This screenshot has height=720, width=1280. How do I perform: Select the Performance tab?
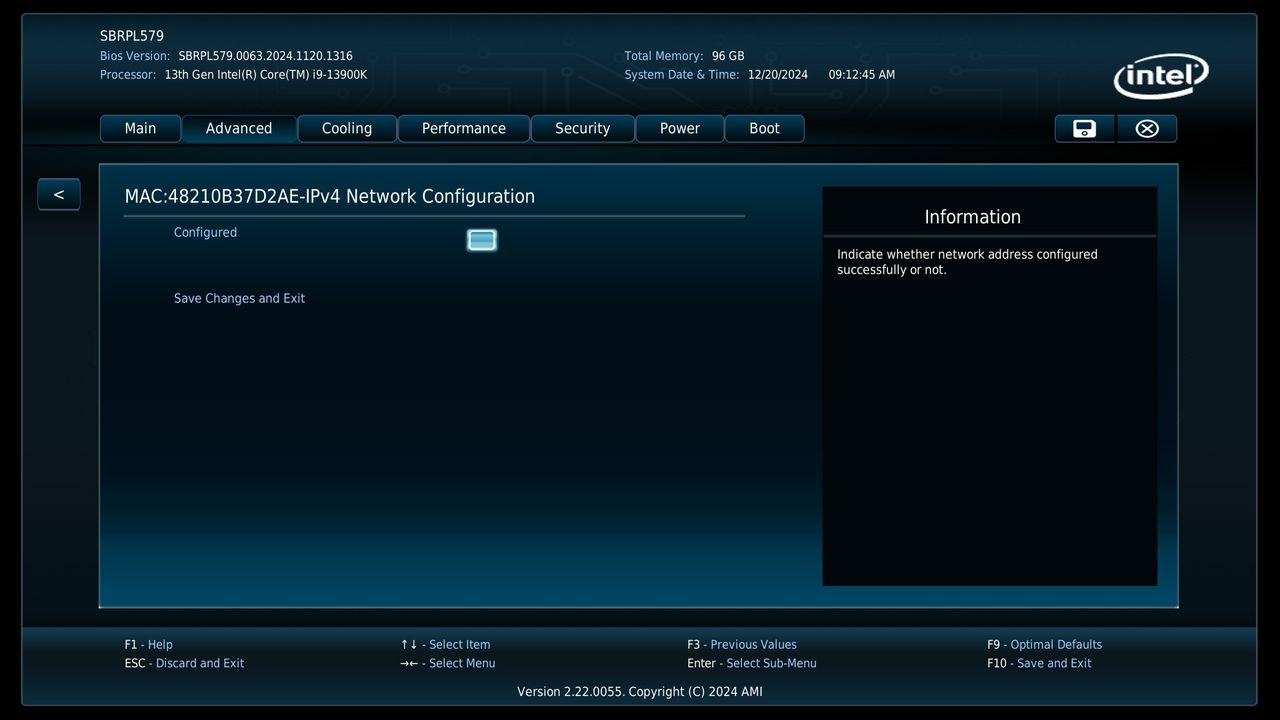(464, 128)
